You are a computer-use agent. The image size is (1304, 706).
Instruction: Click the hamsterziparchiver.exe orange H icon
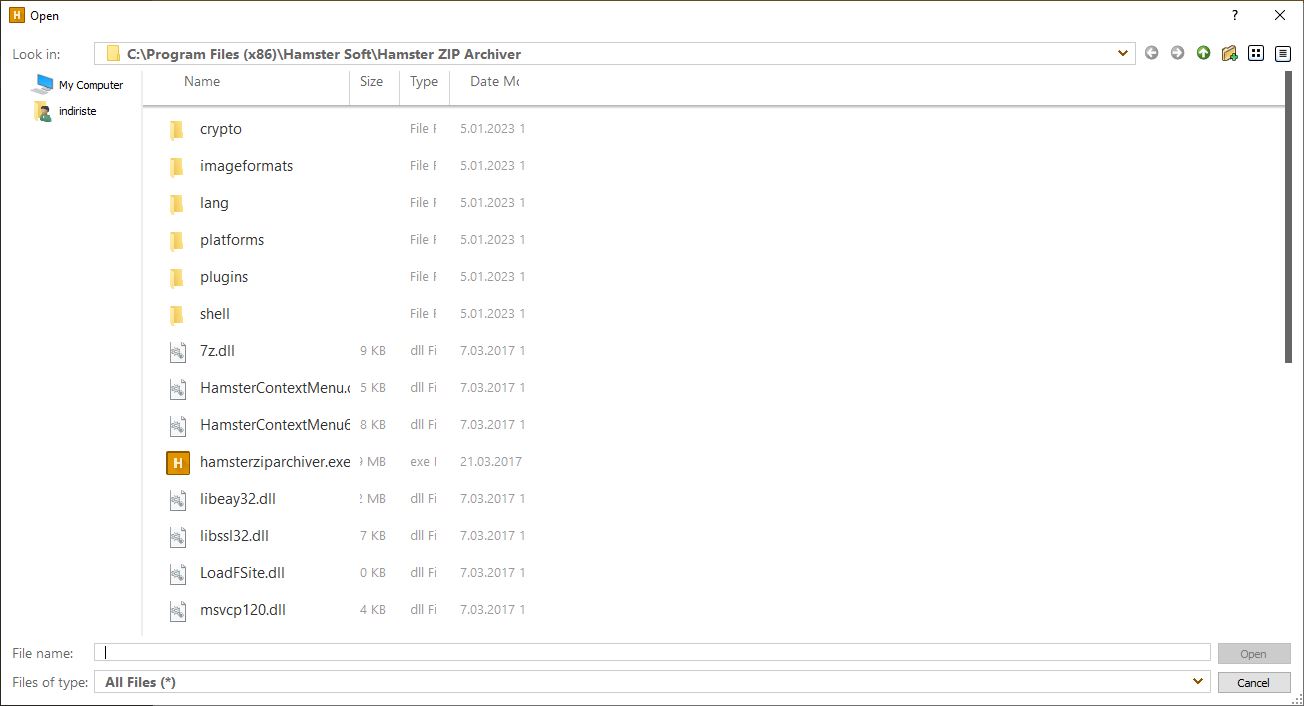(177, 462)
